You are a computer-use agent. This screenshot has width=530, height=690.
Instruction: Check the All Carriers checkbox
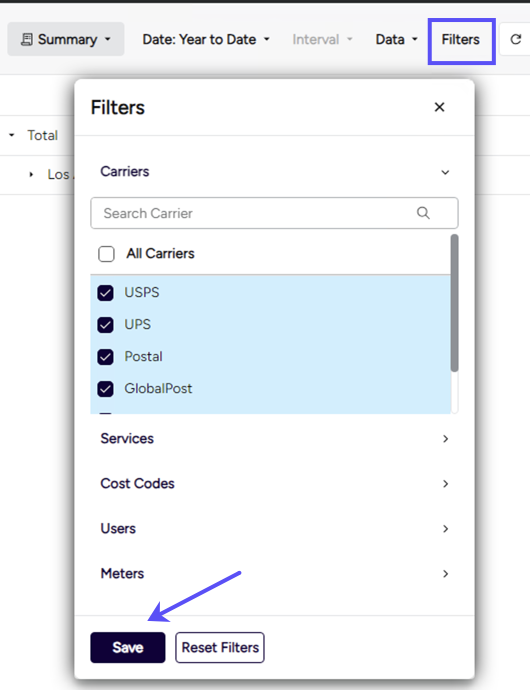click(106, 254)
